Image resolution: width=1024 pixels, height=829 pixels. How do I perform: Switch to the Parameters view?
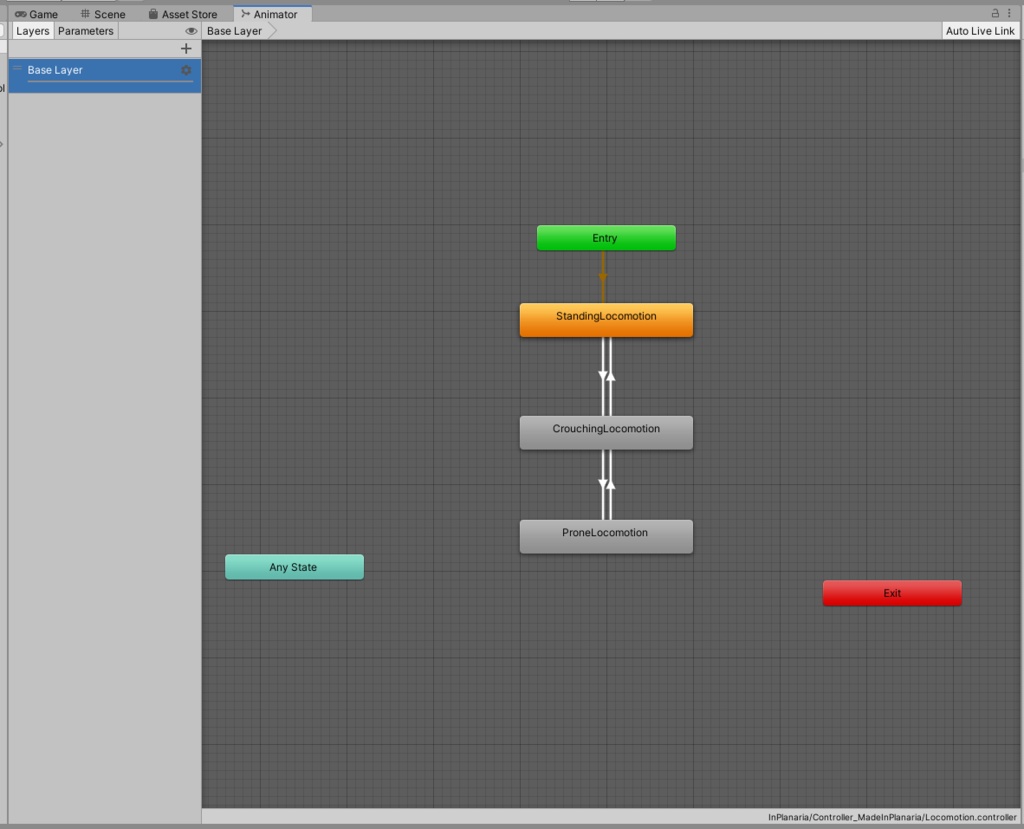[85, 31]
